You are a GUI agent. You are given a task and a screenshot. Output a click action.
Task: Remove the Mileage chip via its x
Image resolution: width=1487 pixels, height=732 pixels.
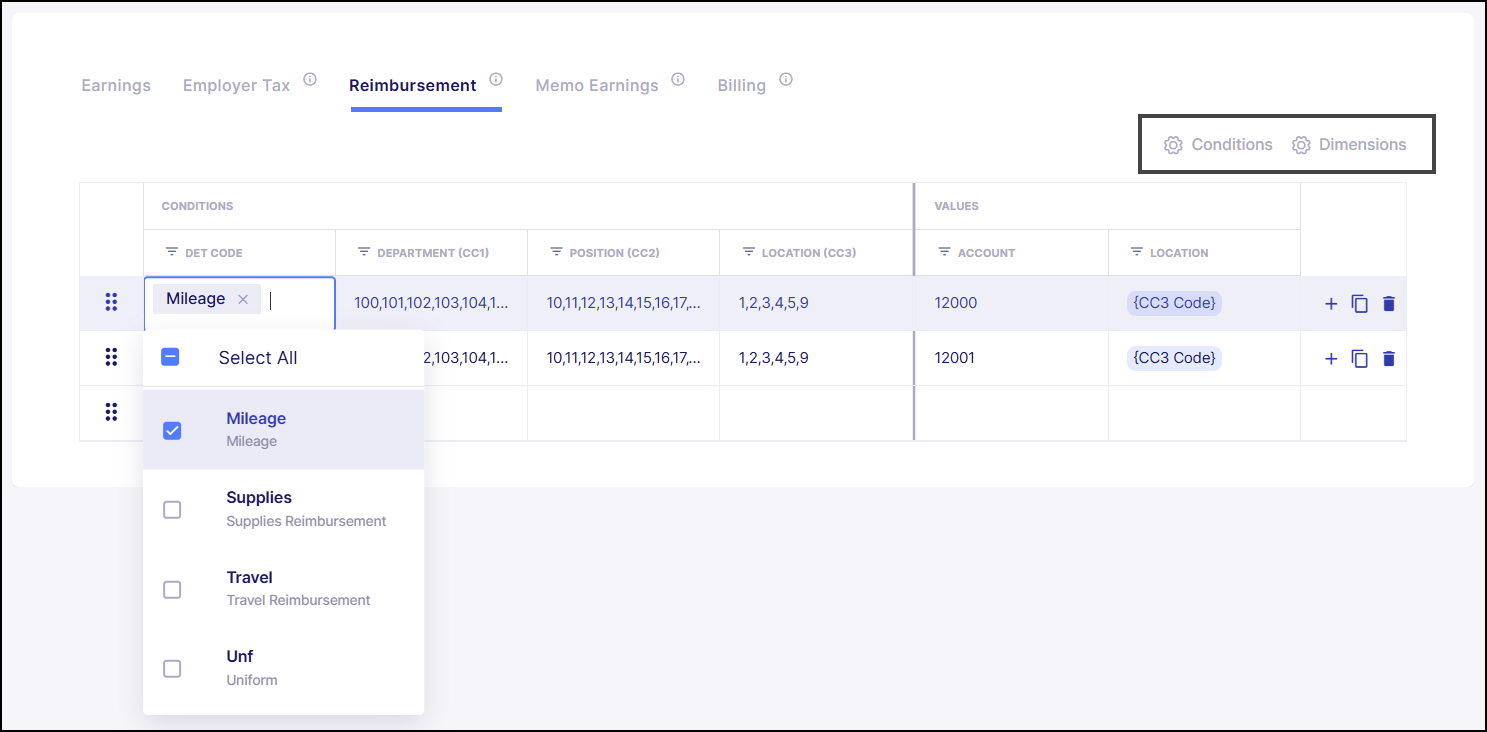click(x=243, y=298)
